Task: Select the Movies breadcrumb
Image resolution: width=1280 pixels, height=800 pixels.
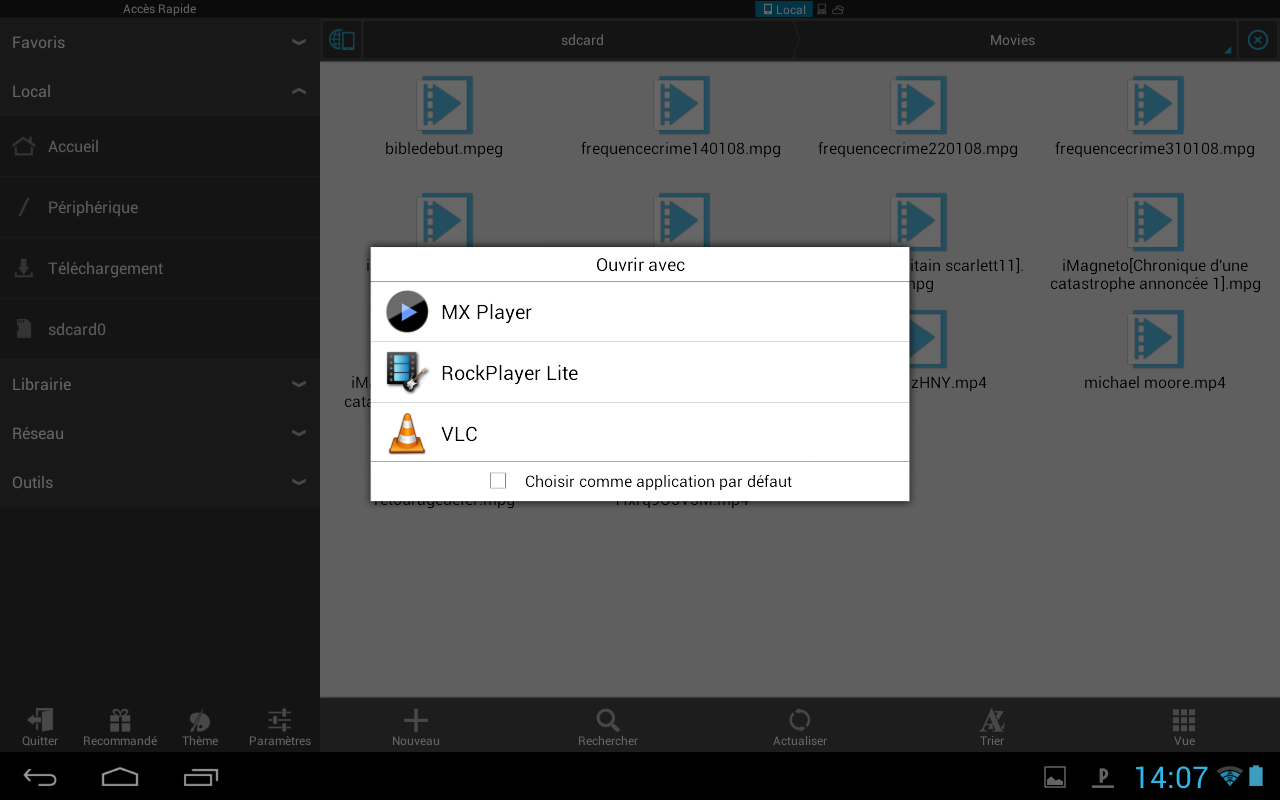Action: [1012, 40]
